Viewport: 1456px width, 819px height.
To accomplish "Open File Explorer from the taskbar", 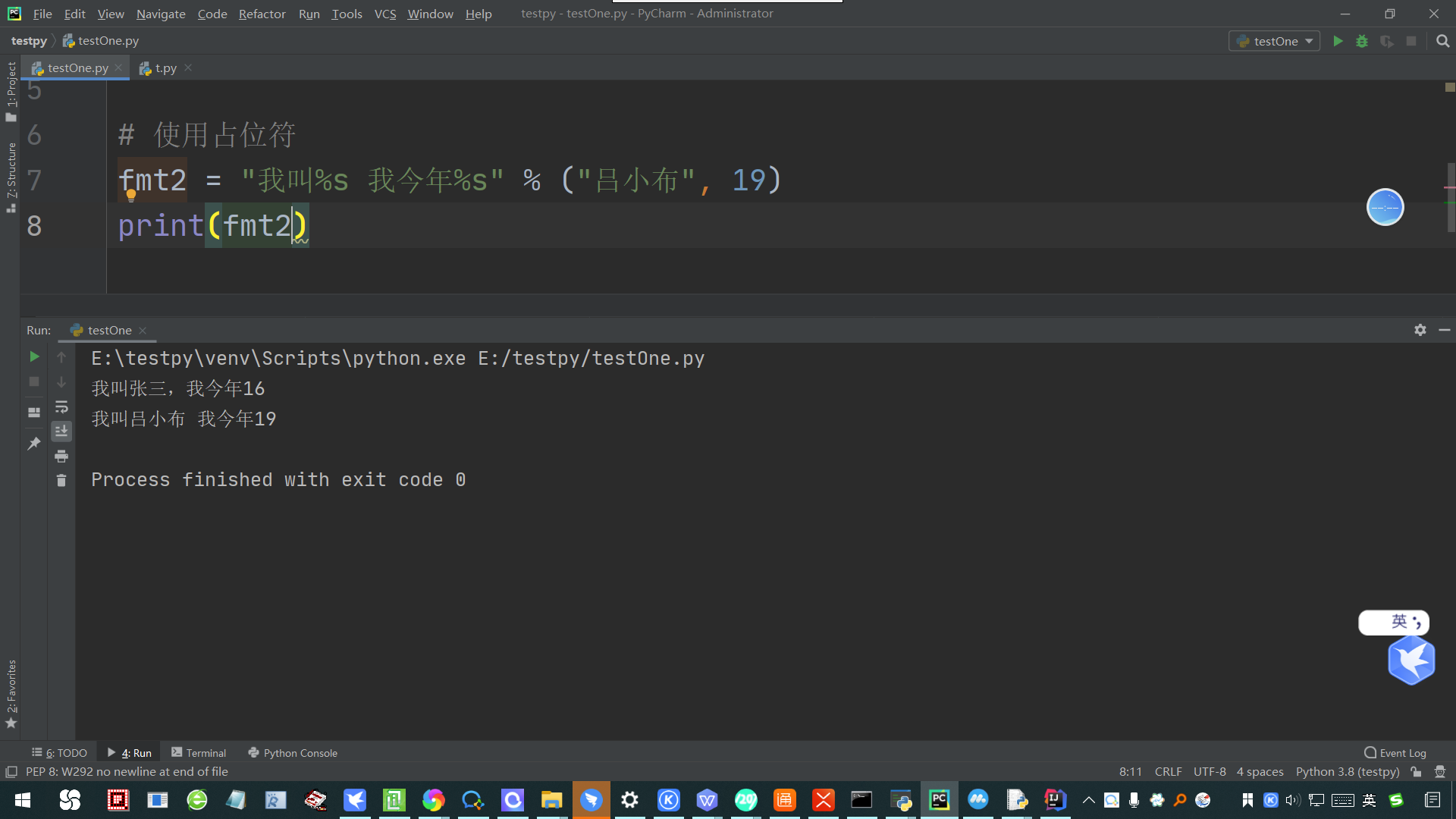I will coord(551,800).
